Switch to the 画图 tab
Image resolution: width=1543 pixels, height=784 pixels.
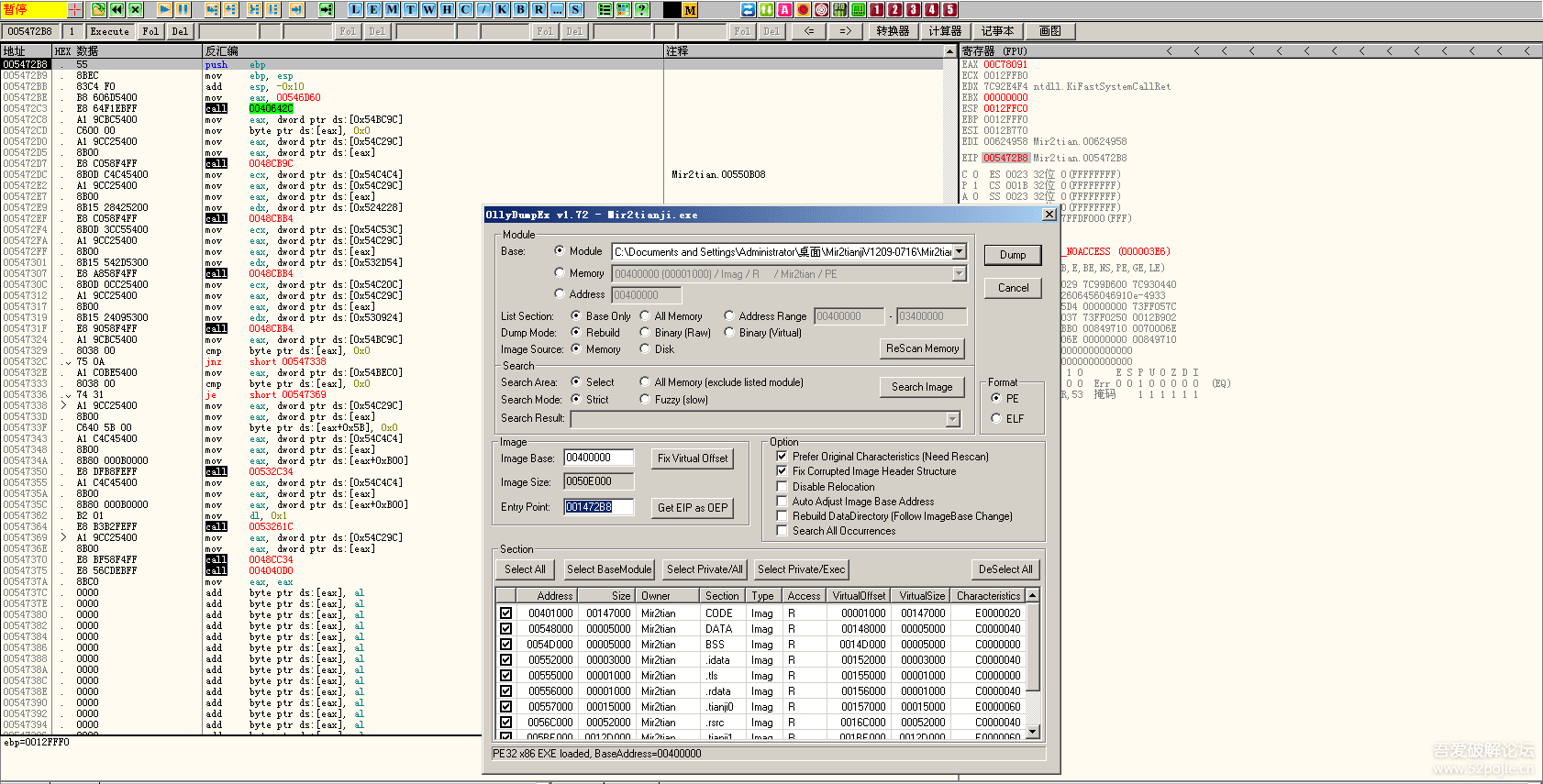1050,31
